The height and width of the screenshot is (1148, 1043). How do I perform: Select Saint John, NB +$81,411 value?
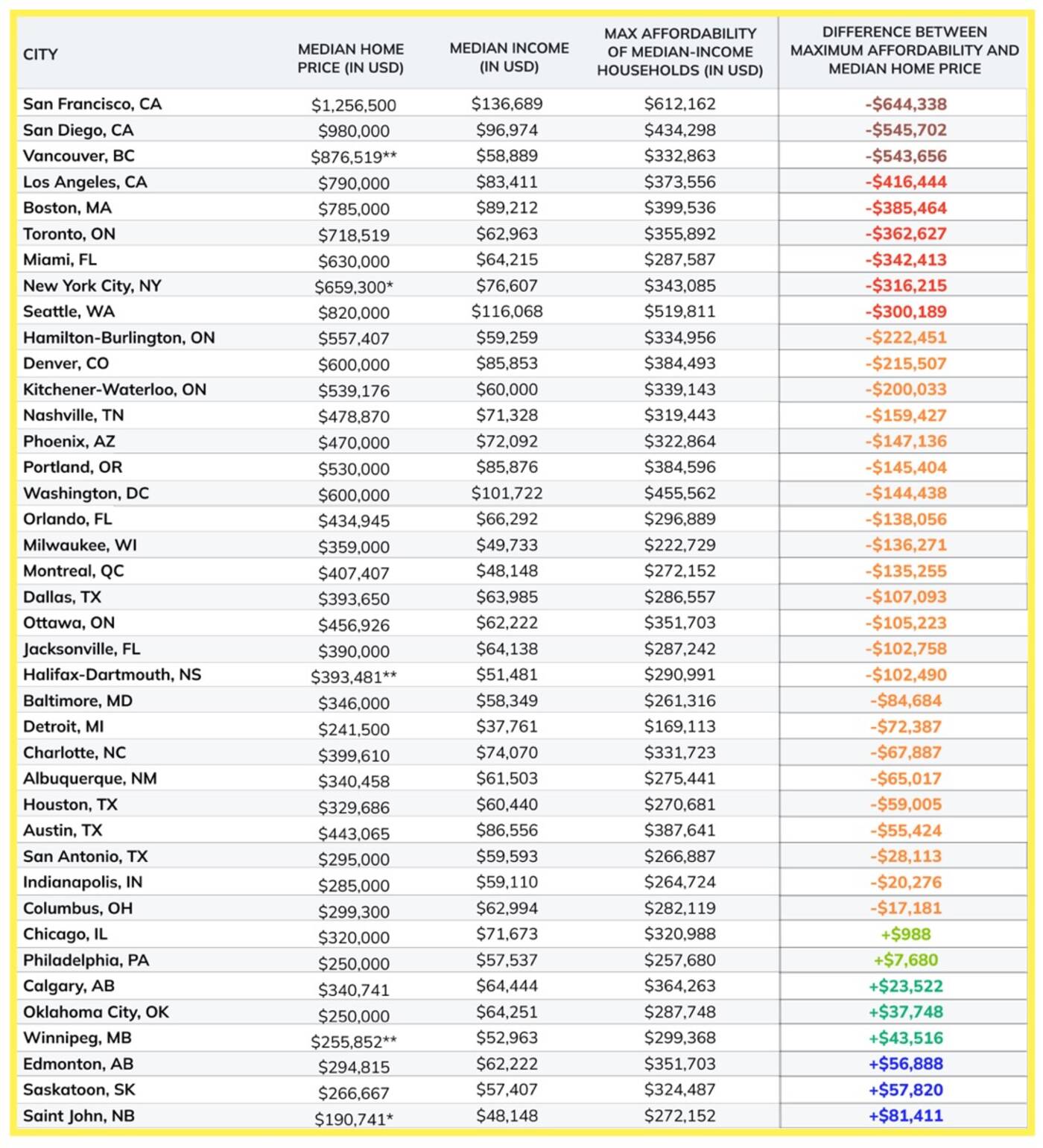coord(905,1115)
